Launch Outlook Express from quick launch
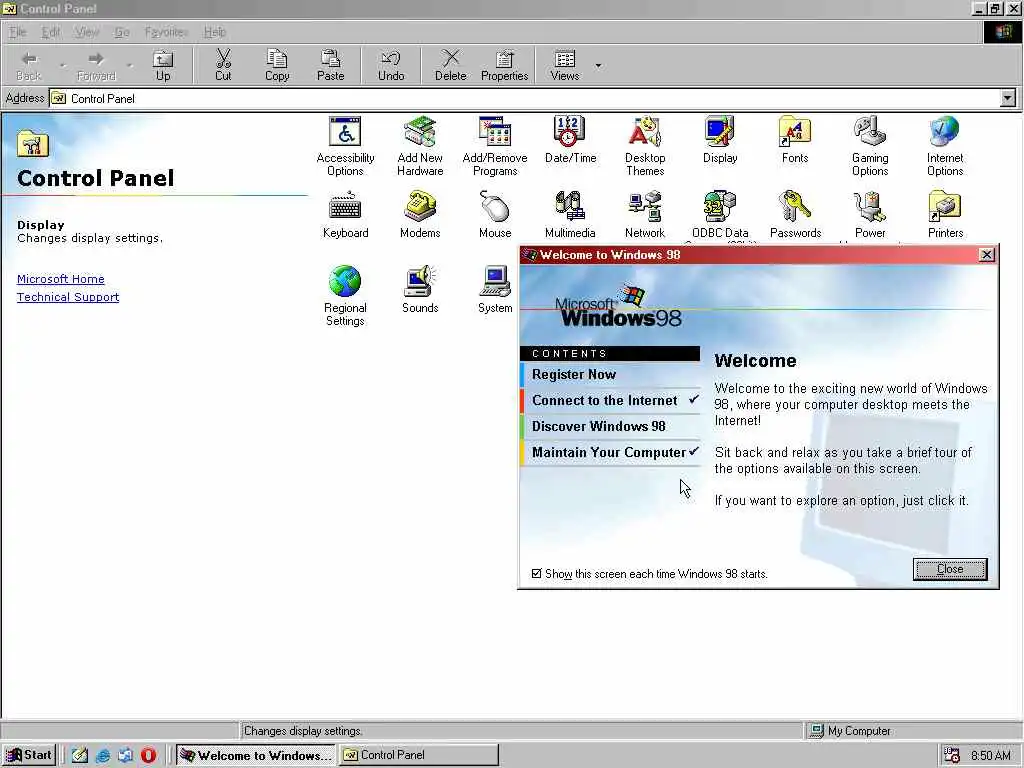 click(125, 756)
